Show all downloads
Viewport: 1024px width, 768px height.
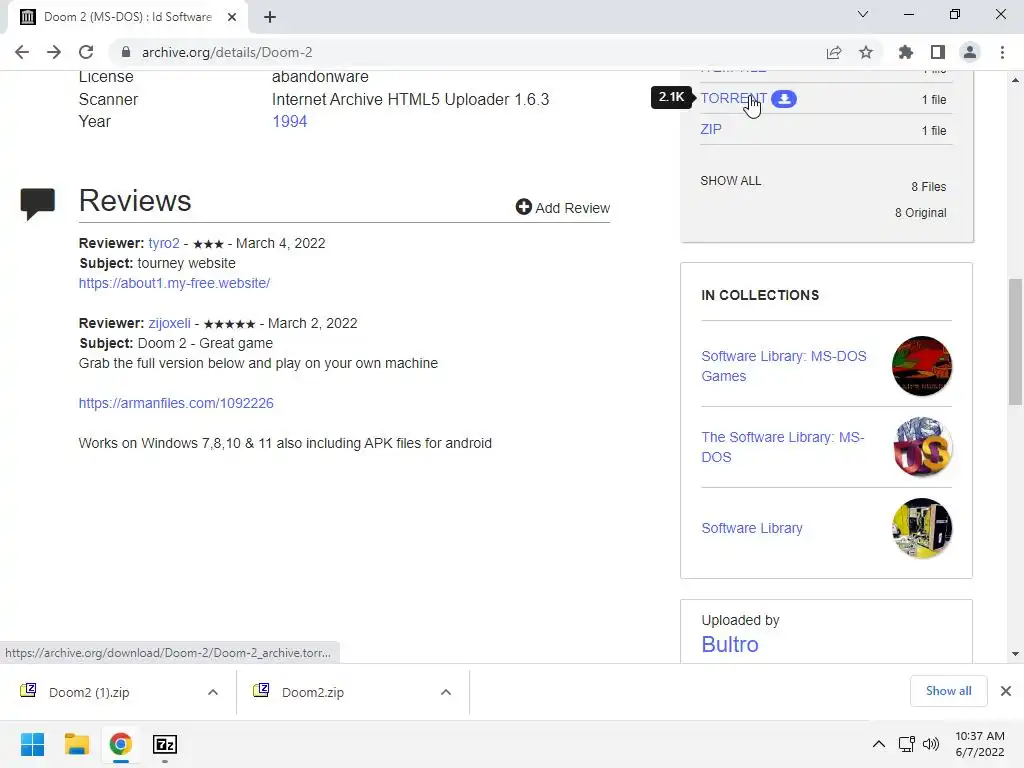point(948,691)
